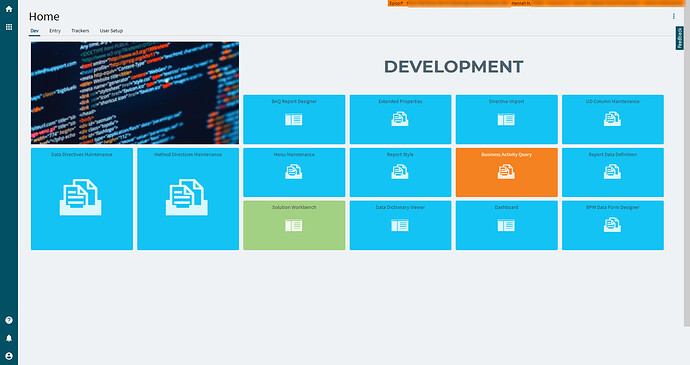690x365 pixels.
Task: Click the Menu Maintenance tile icon
Action: (294, 171)
